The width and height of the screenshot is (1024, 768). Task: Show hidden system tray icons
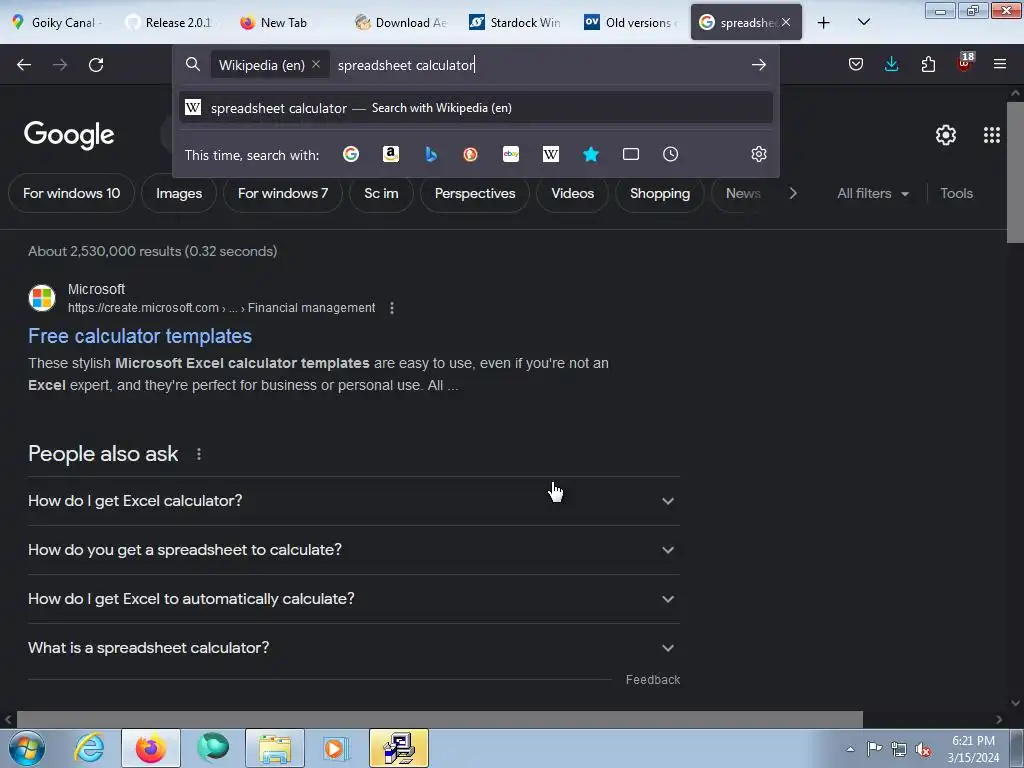(850, 749)
